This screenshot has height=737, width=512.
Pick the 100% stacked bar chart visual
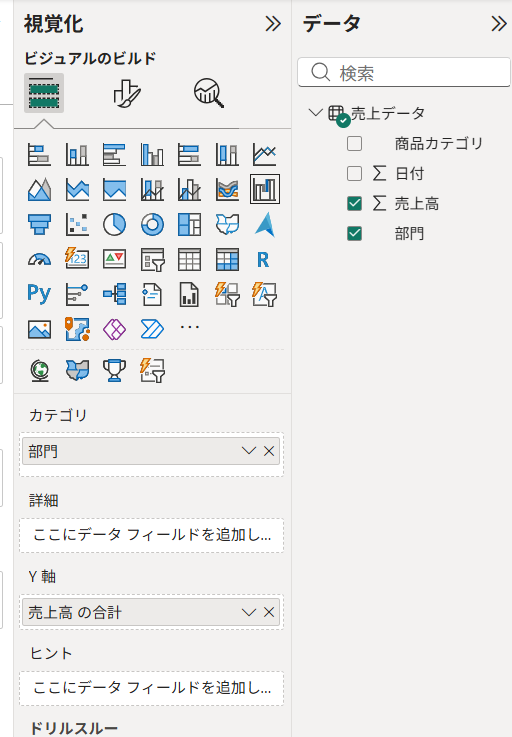189,154
